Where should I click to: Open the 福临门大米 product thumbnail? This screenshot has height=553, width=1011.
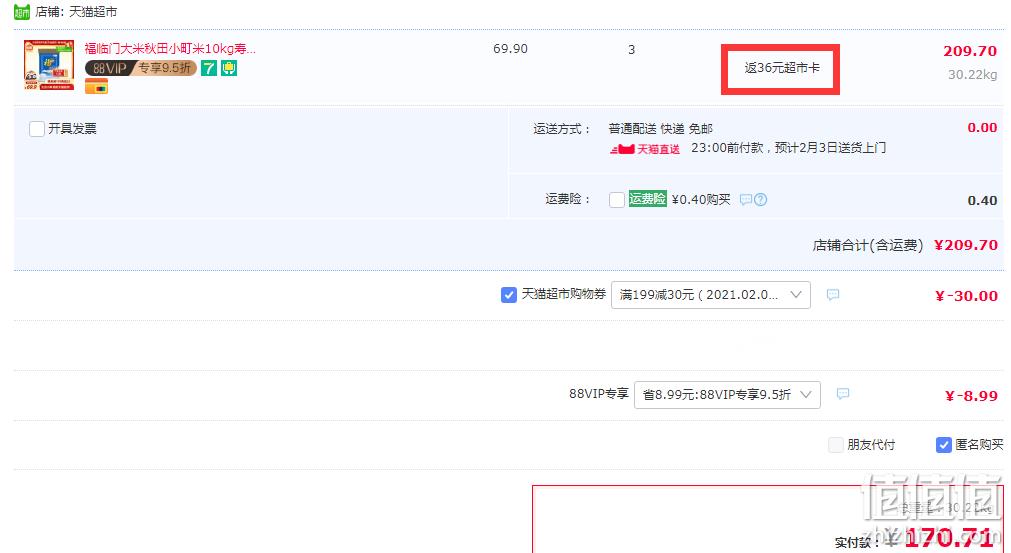tap(49, 64)
